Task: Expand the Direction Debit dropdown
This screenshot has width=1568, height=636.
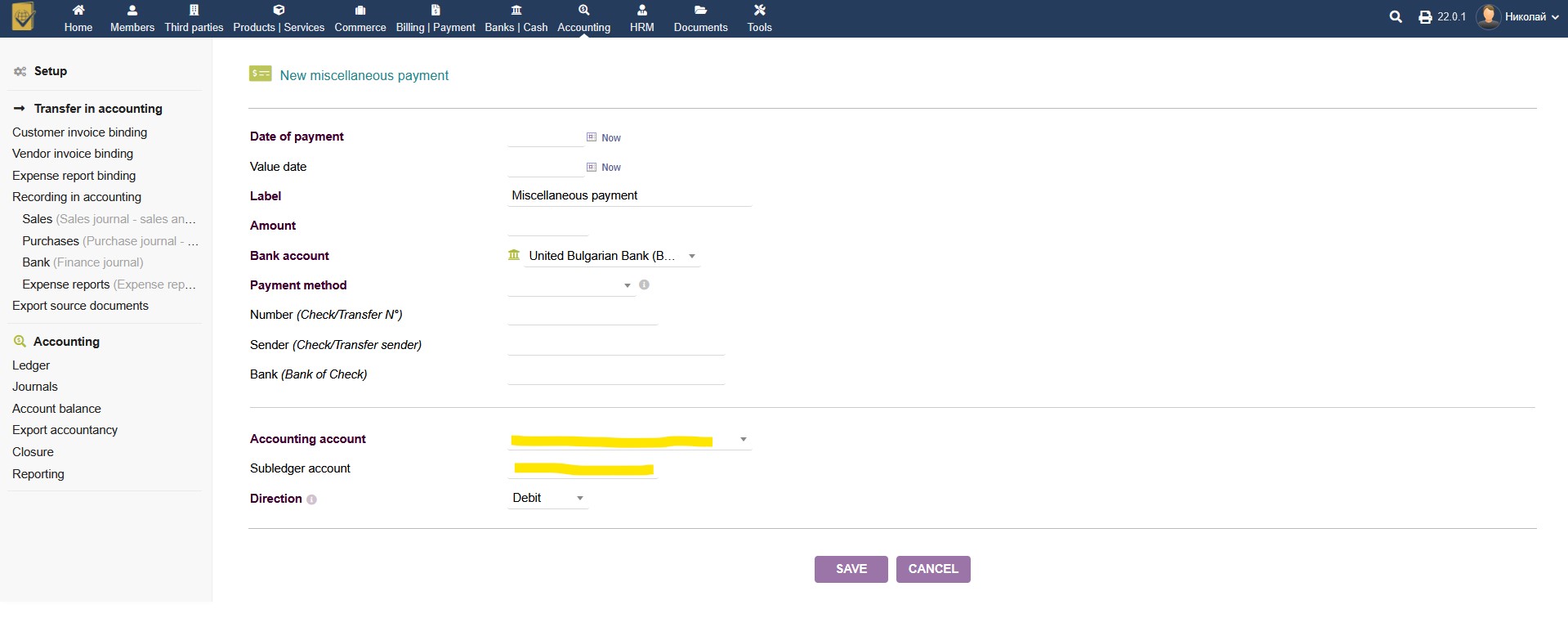Action: coord(579,498)
